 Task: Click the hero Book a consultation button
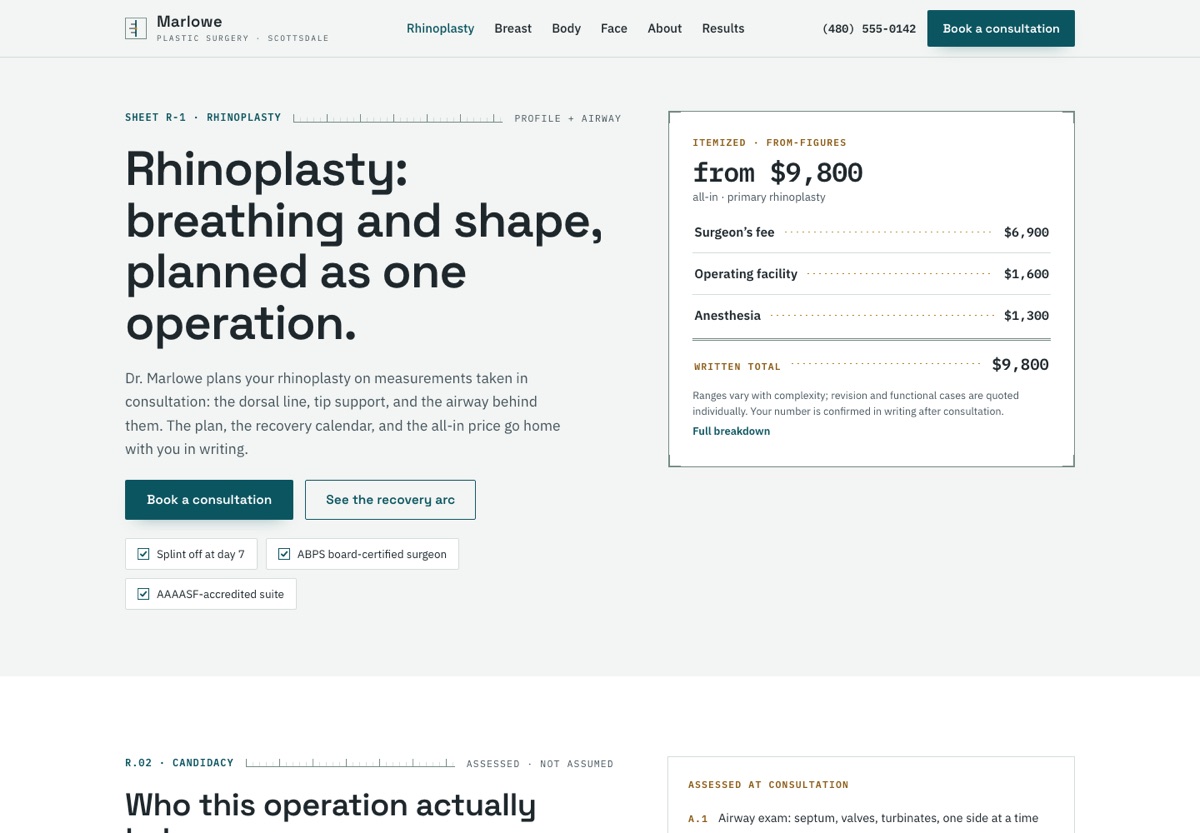[209, 500]
